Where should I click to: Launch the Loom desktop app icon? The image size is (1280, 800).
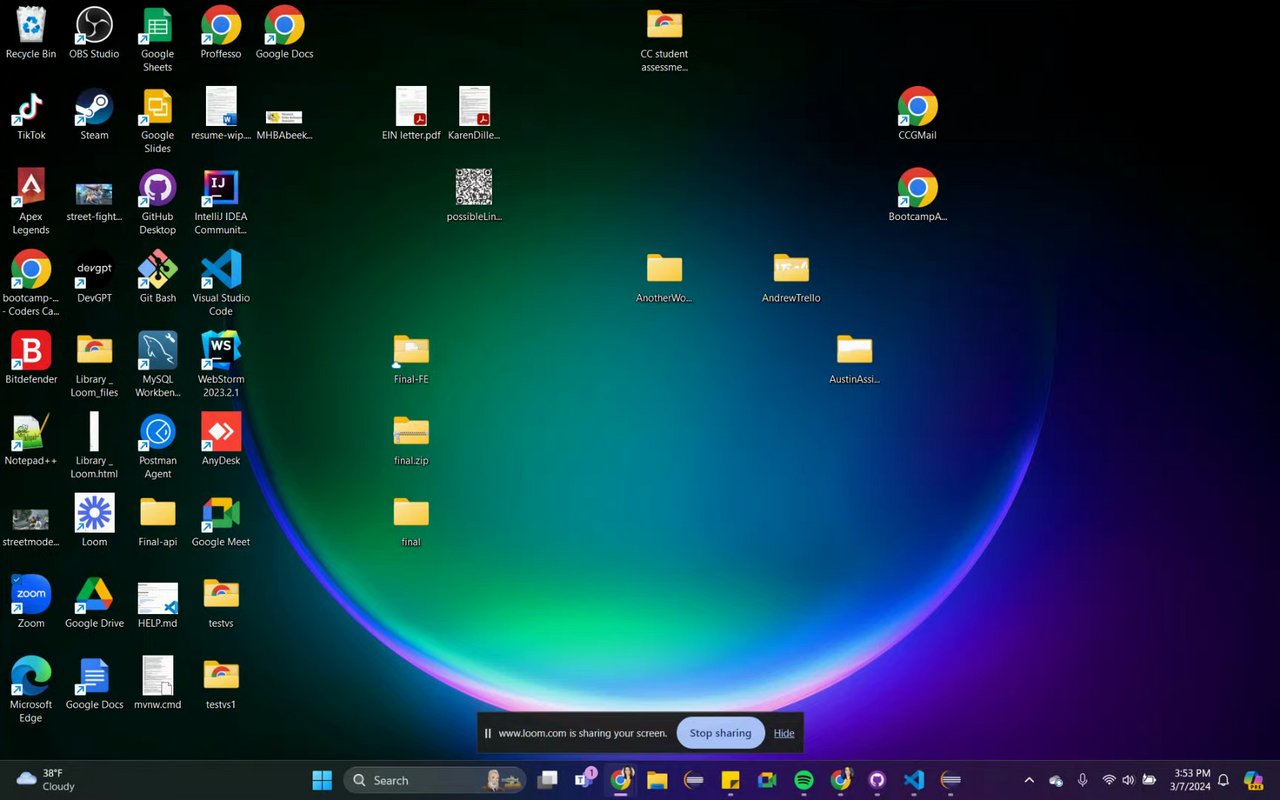pyautogui.click(x=94, y=521)
